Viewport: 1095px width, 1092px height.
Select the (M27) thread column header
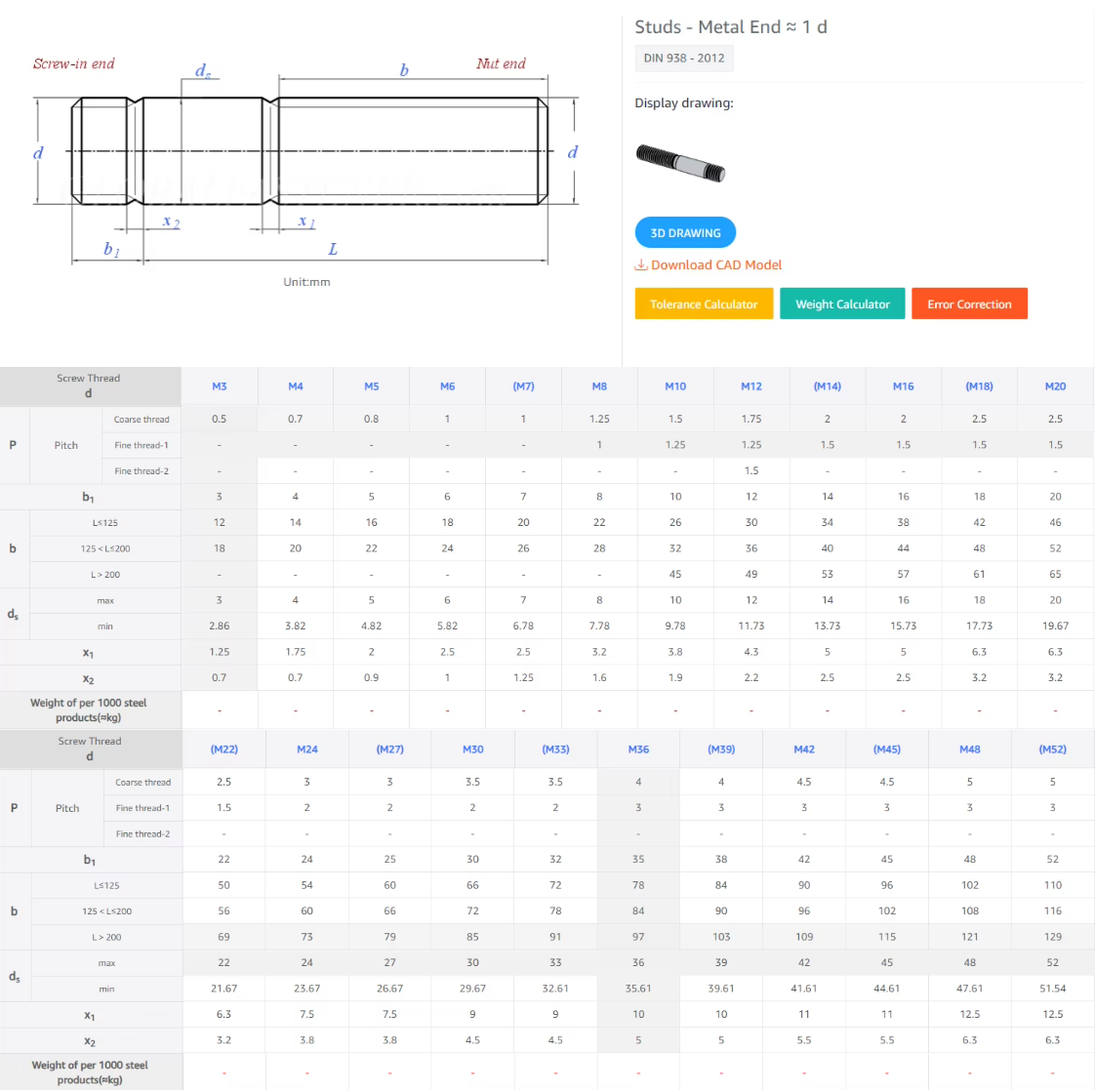(389, 749)
